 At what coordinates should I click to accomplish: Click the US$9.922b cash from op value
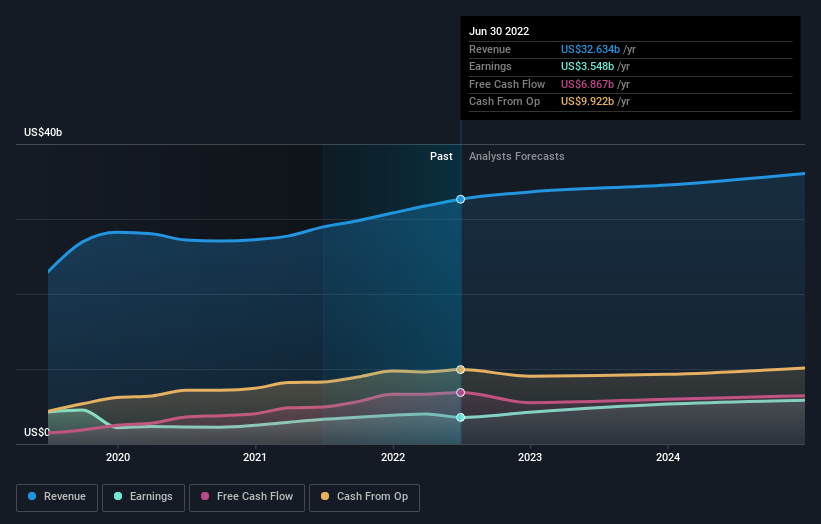(587, 102)
